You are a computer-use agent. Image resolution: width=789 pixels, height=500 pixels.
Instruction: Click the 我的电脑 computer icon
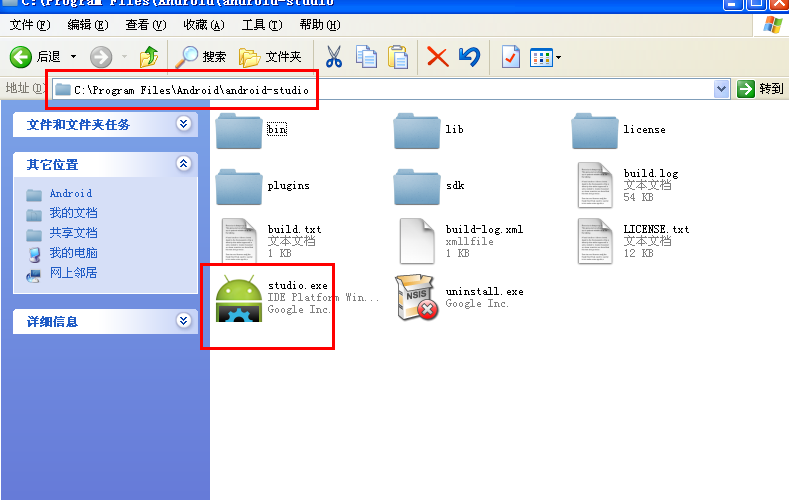click(x=34, y=254)
